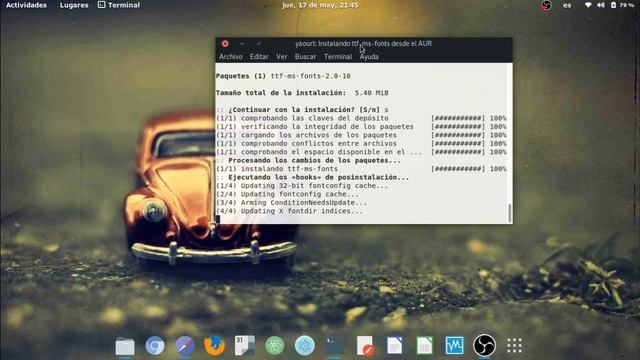This screenshot has height=360, width=640.
Task: Launch Firefox from the dock
Action: pos(215,346)
